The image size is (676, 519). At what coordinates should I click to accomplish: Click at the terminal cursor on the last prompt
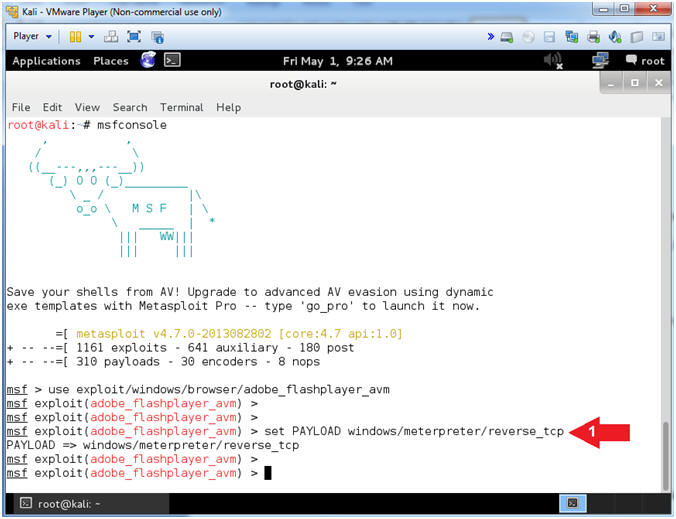(x=268, y=473)
